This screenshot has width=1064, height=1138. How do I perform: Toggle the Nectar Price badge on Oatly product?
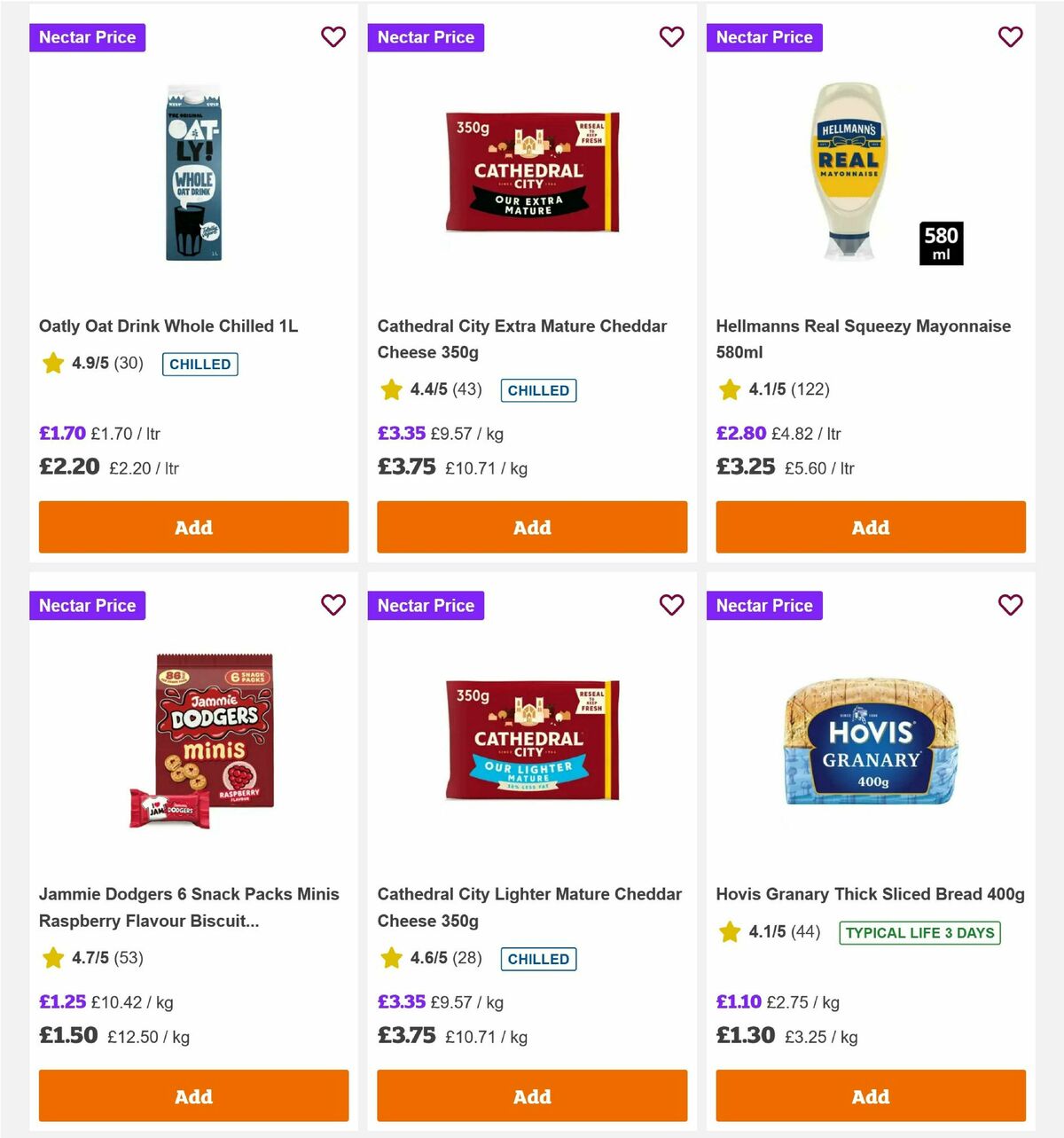[x=87, y=37]
